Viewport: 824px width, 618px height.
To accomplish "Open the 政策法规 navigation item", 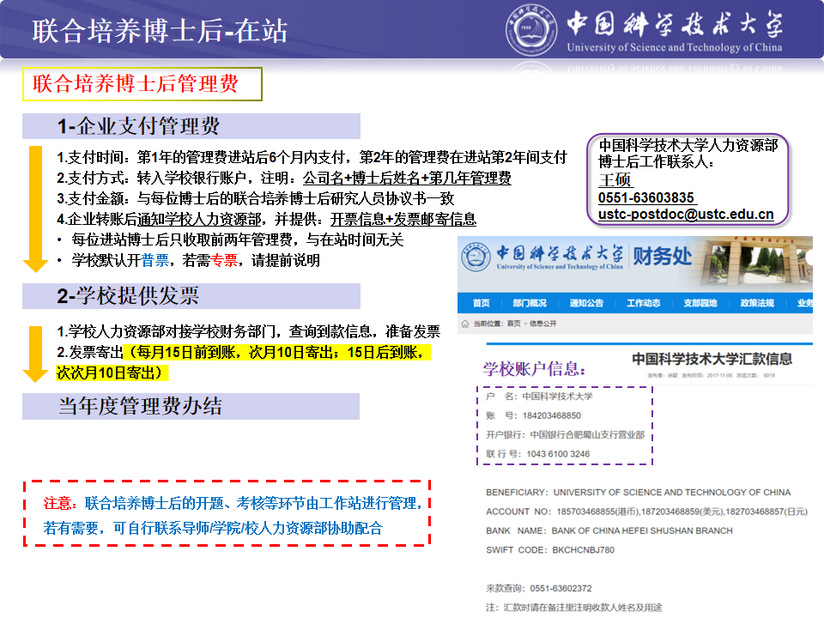I will coord(757,304).
